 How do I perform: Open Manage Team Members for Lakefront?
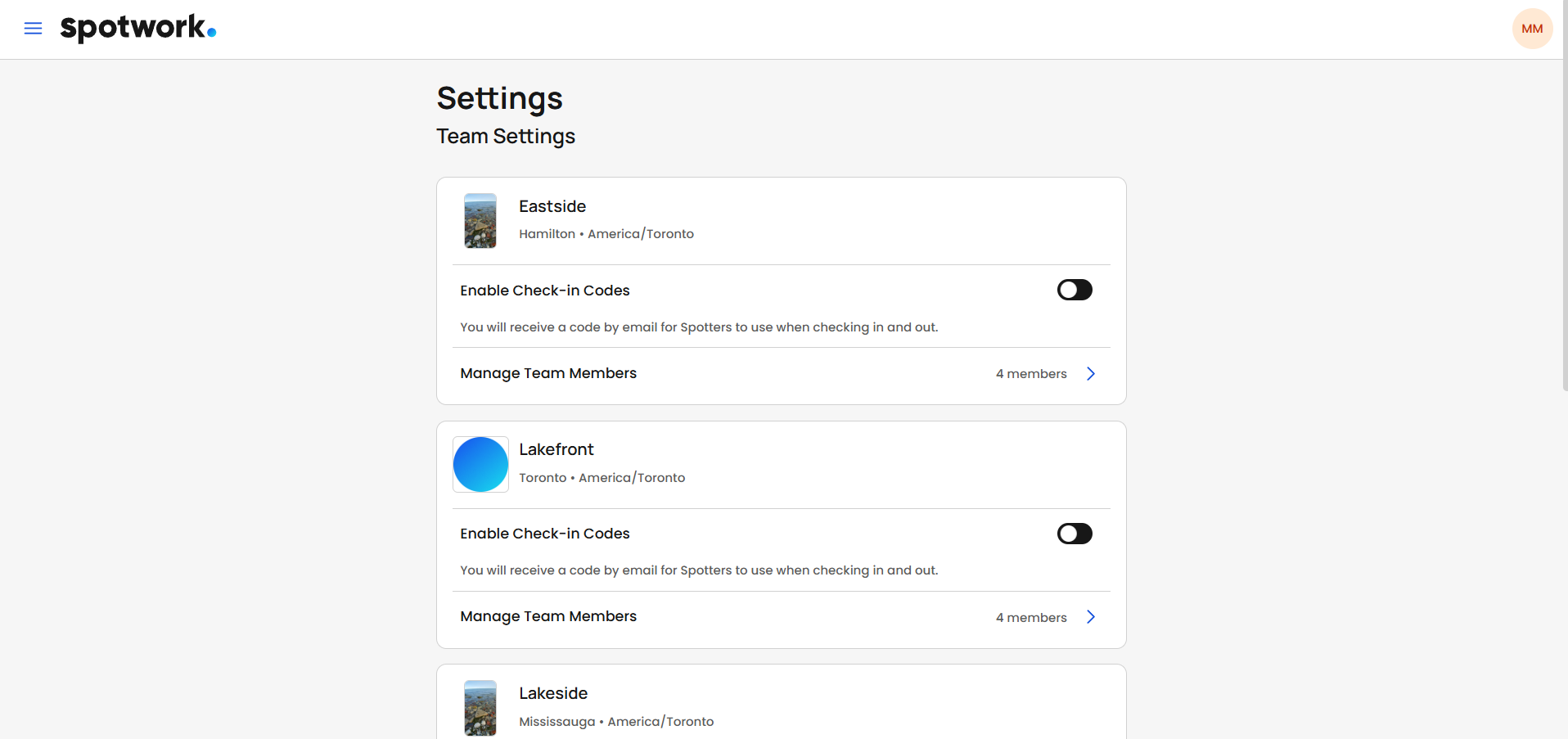[x=548, y=616]
